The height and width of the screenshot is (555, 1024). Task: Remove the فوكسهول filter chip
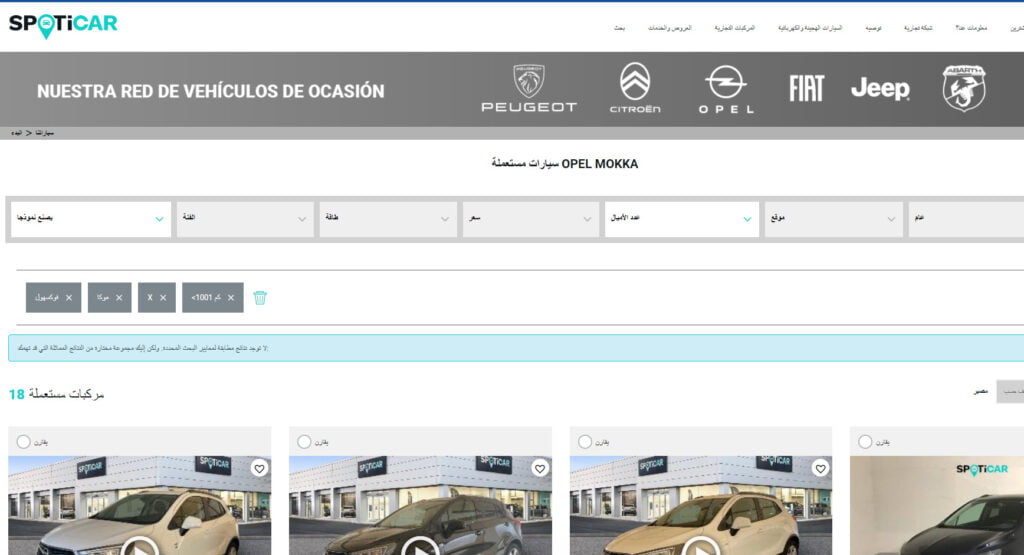(x=69, y=298)
